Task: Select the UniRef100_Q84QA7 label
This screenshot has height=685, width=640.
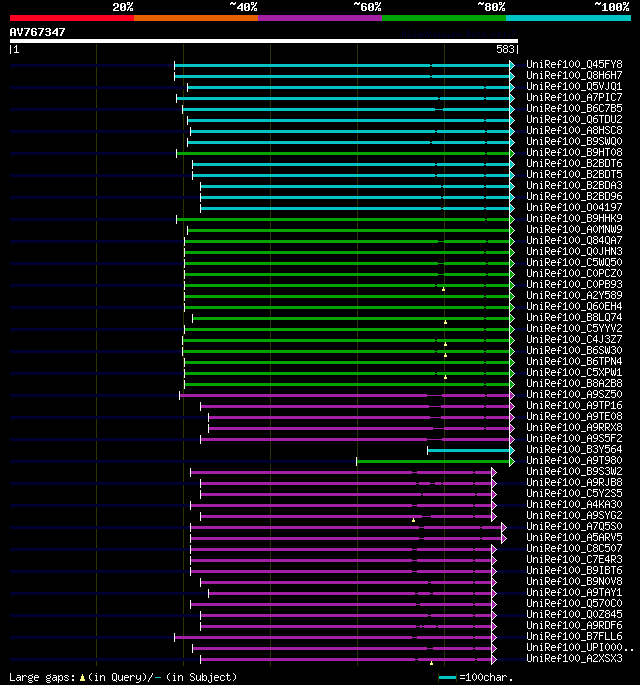Action: [x=574, y=240]
